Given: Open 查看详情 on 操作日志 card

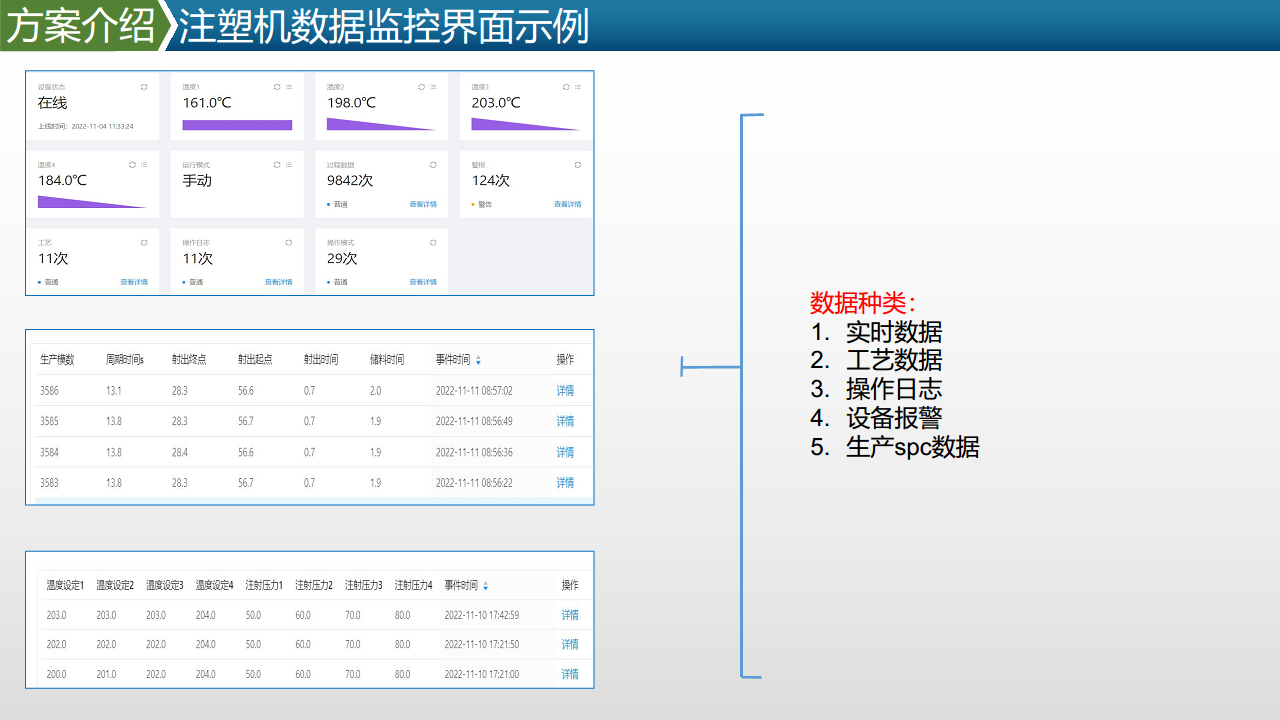Looking at the screenshot, I should [279, 282].
